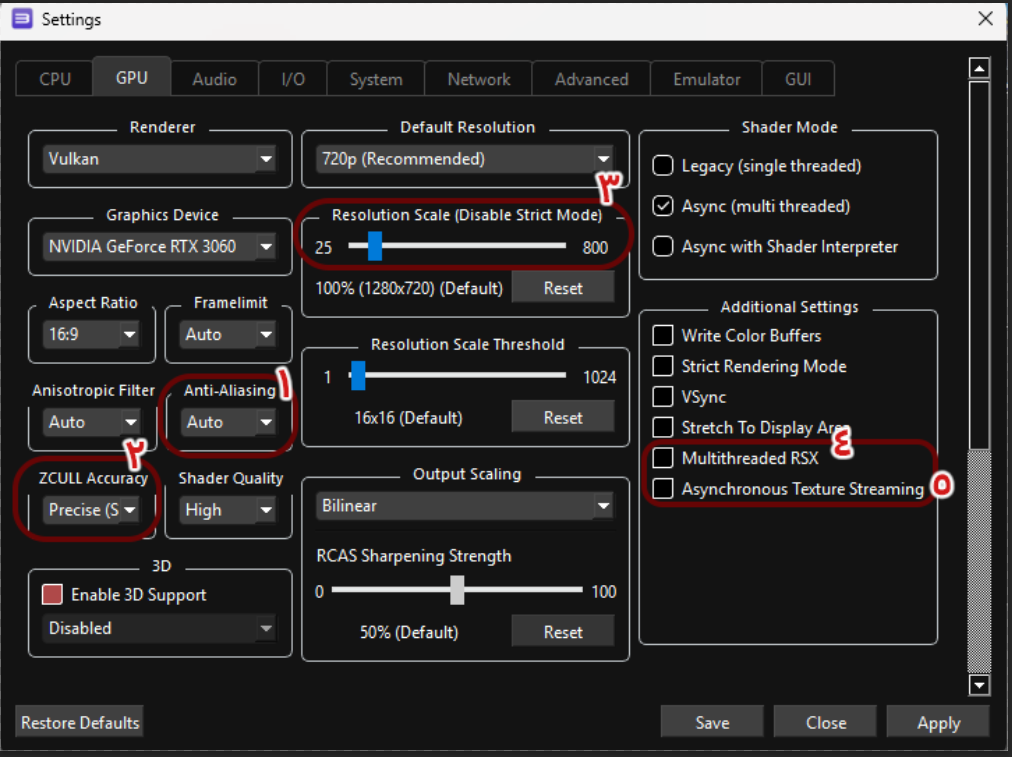Image resolution: width=1012 pixels, height=757 pixels.
Task: Click the Resolution Scale Threshold slider handle
Action: (358, 375)
